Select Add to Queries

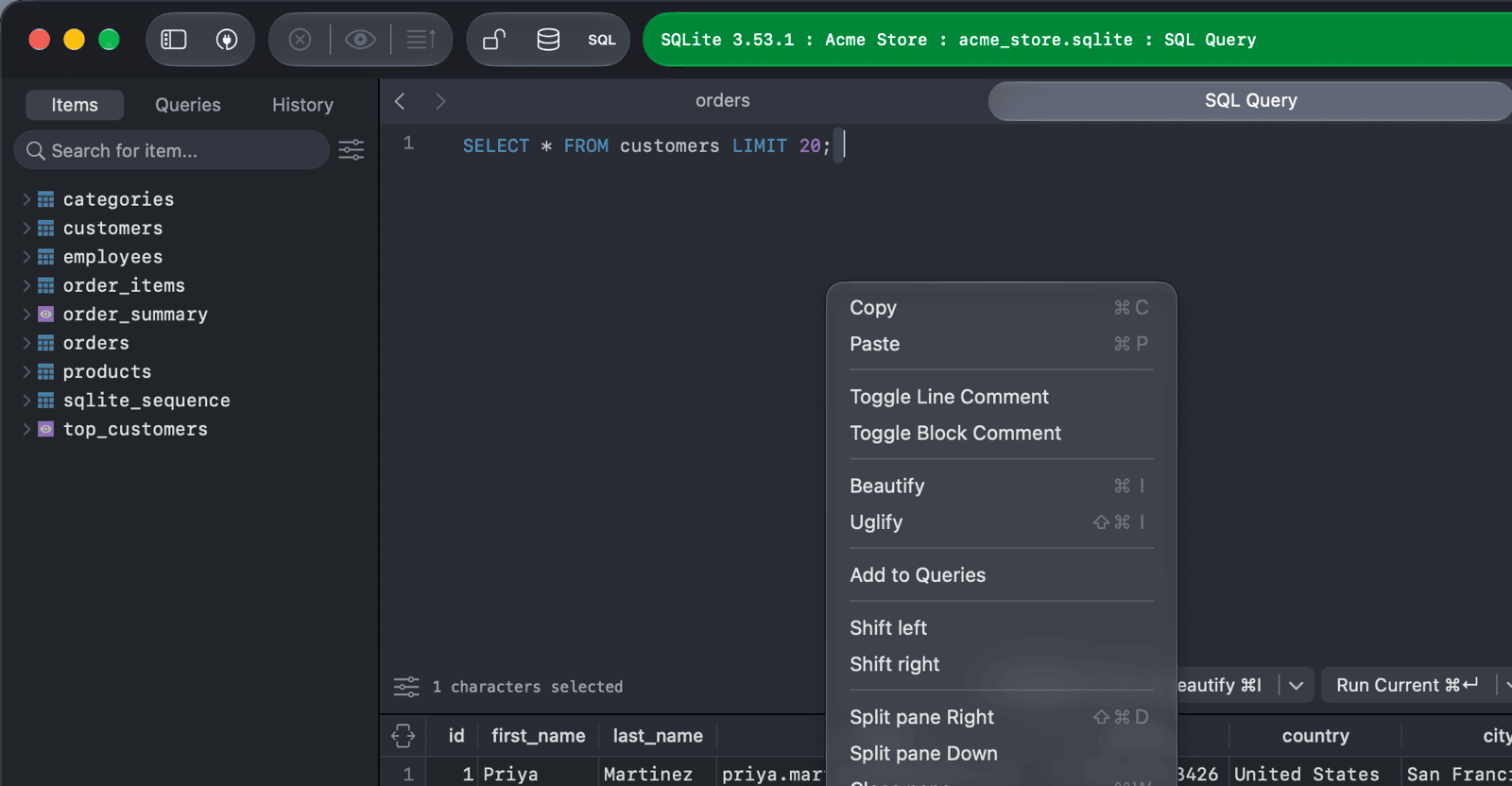point(1000,574)
